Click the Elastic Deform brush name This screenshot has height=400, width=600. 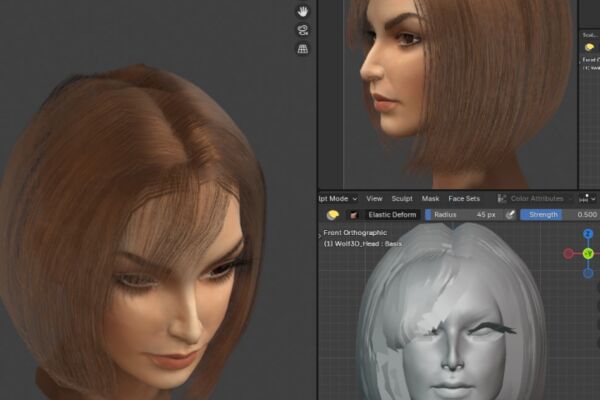coord(392,215)
